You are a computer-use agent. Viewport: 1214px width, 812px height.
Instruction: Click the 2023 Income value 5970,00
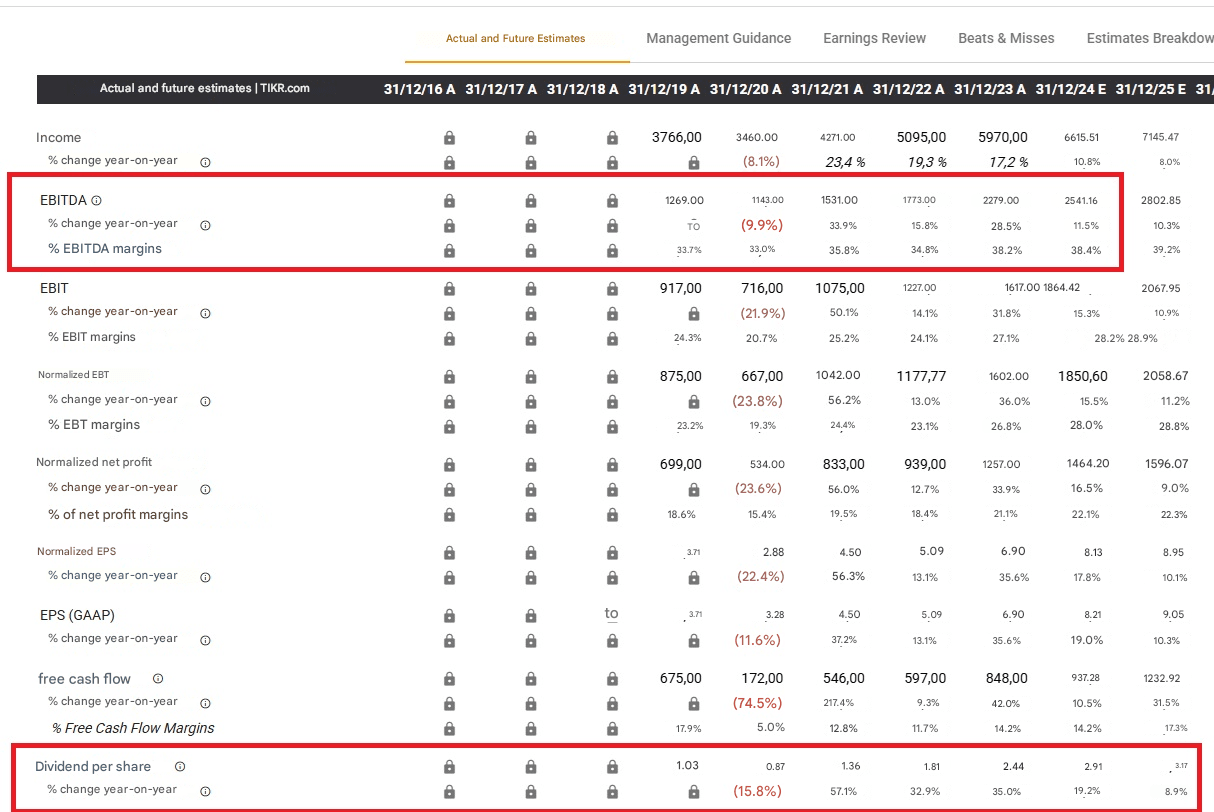click(x=1003, y=137)
